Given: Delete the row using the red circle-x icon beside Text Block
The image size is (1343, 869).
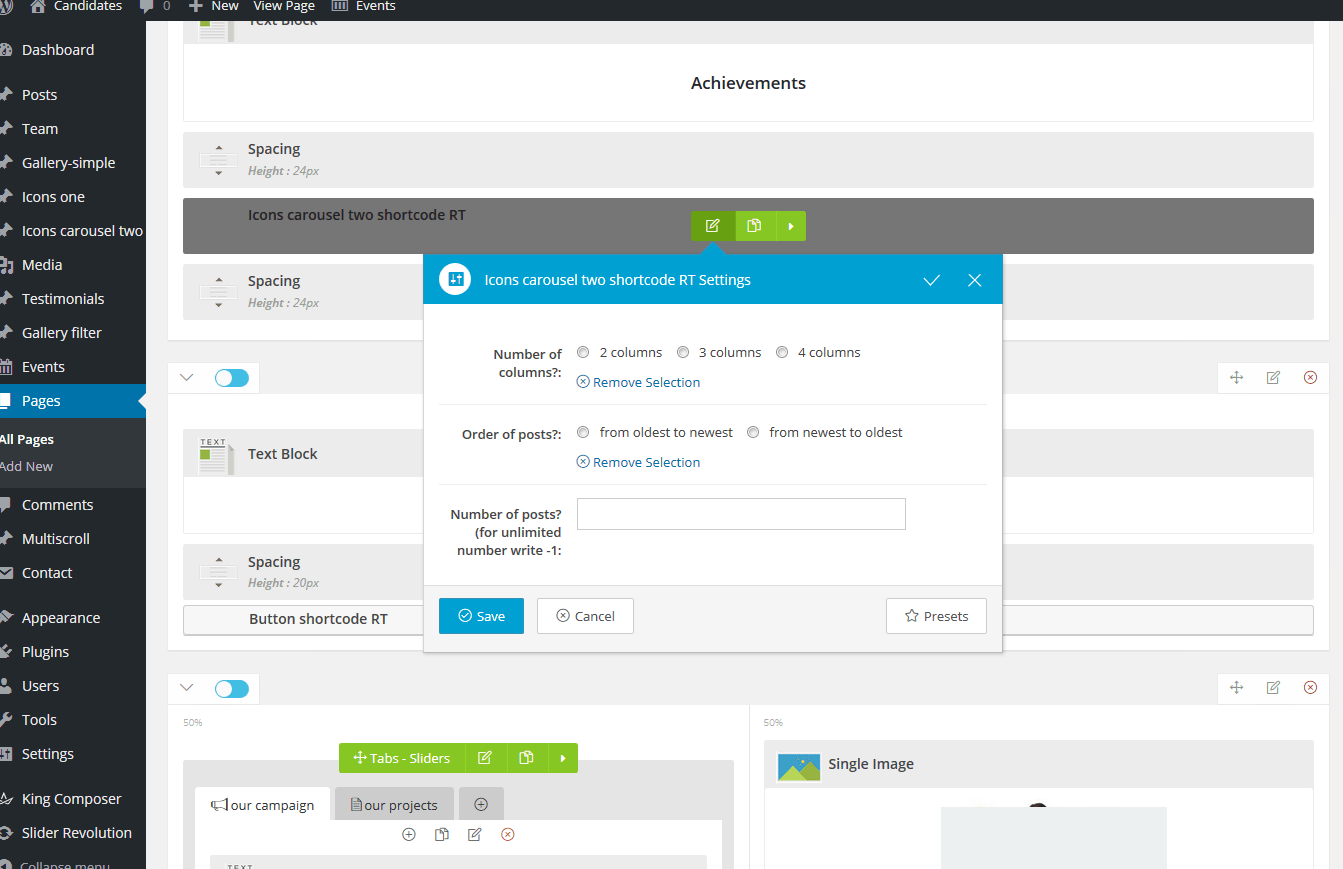Looking at the screenshot, I should click(1310, 377).
